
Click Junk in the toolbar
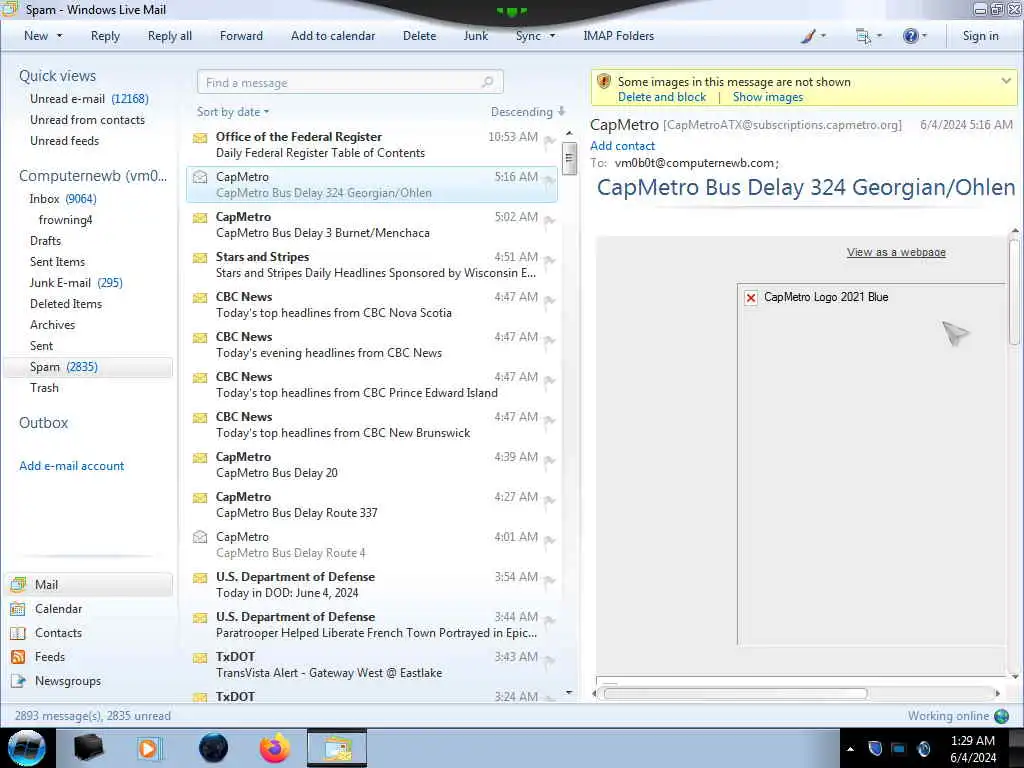tap(475, 36)
